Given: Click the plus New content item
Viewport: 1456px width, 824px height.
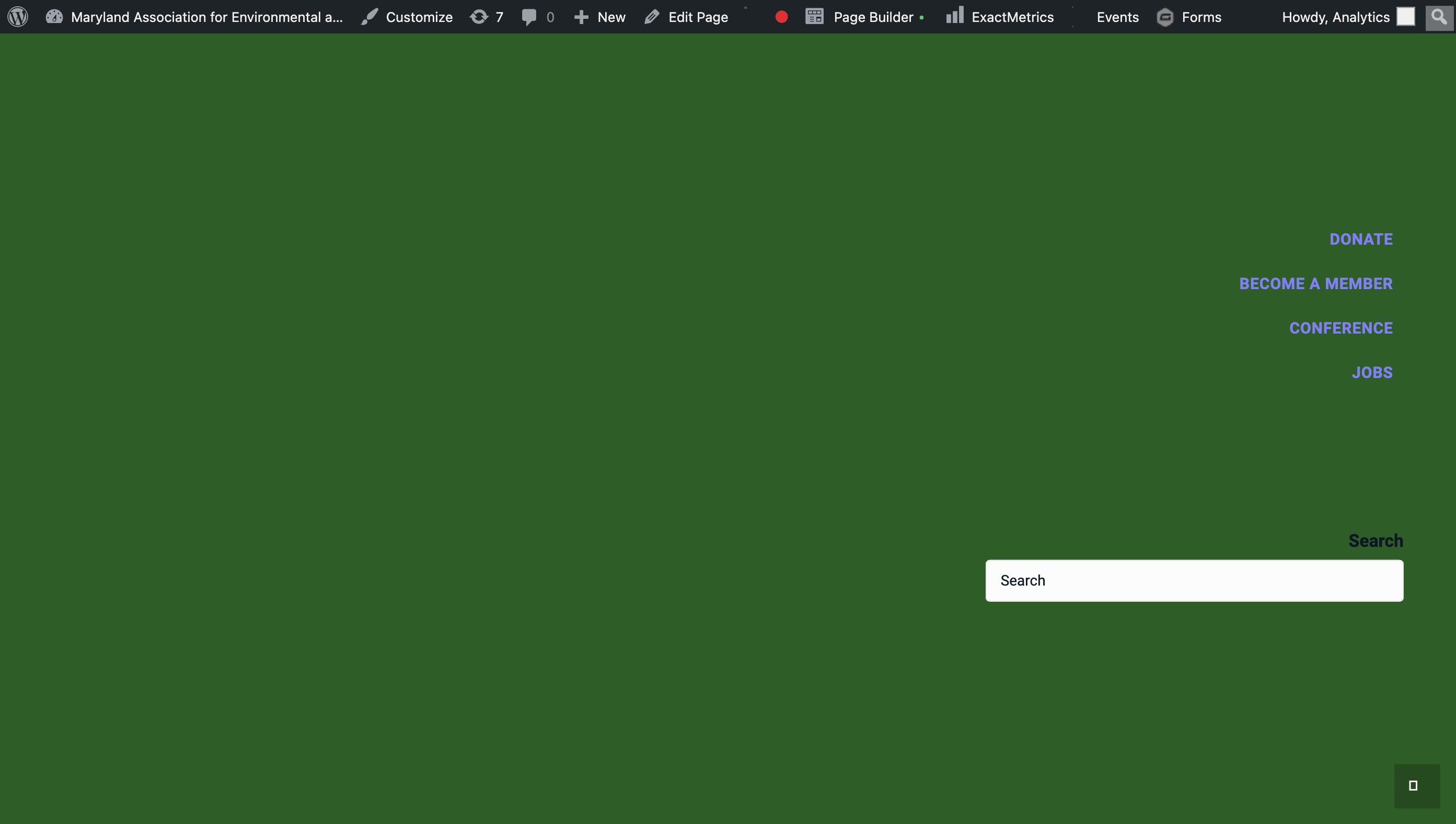Looking at the screenshot, I should point(599,17).
